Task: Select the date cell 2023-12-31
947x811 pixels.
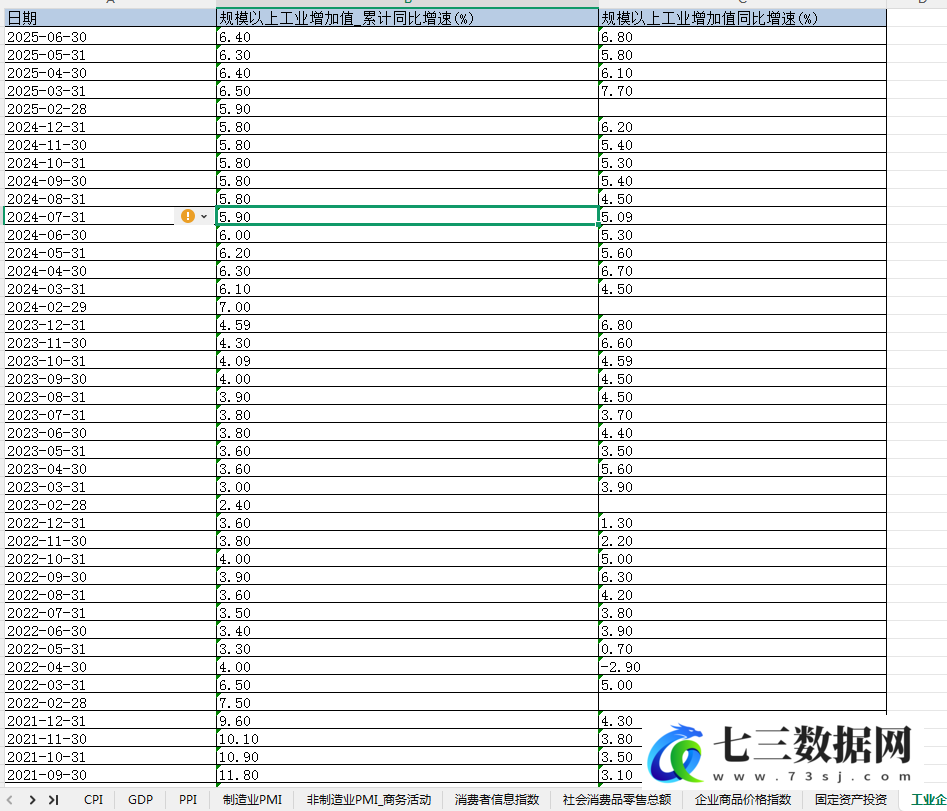Action: (x=111, y=325)
